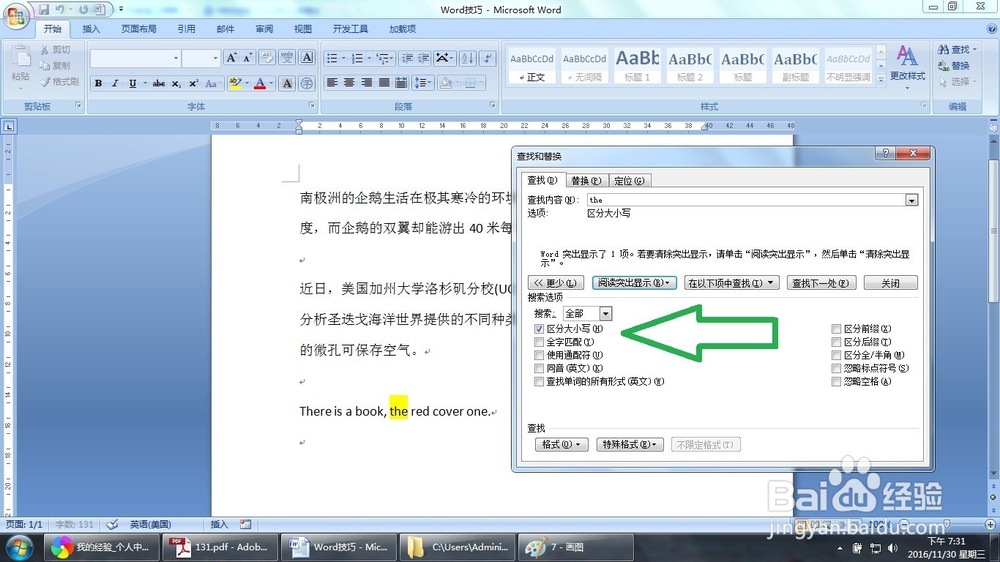Open 格式 format dropdown button
Viewport: 1000px width, 562px height.
(561, 445)
